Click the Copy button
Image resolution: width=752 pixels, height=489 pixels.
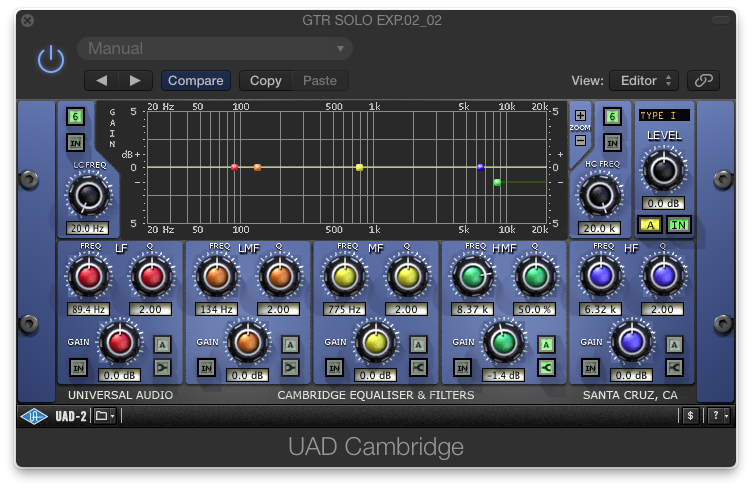click(266, 81)
